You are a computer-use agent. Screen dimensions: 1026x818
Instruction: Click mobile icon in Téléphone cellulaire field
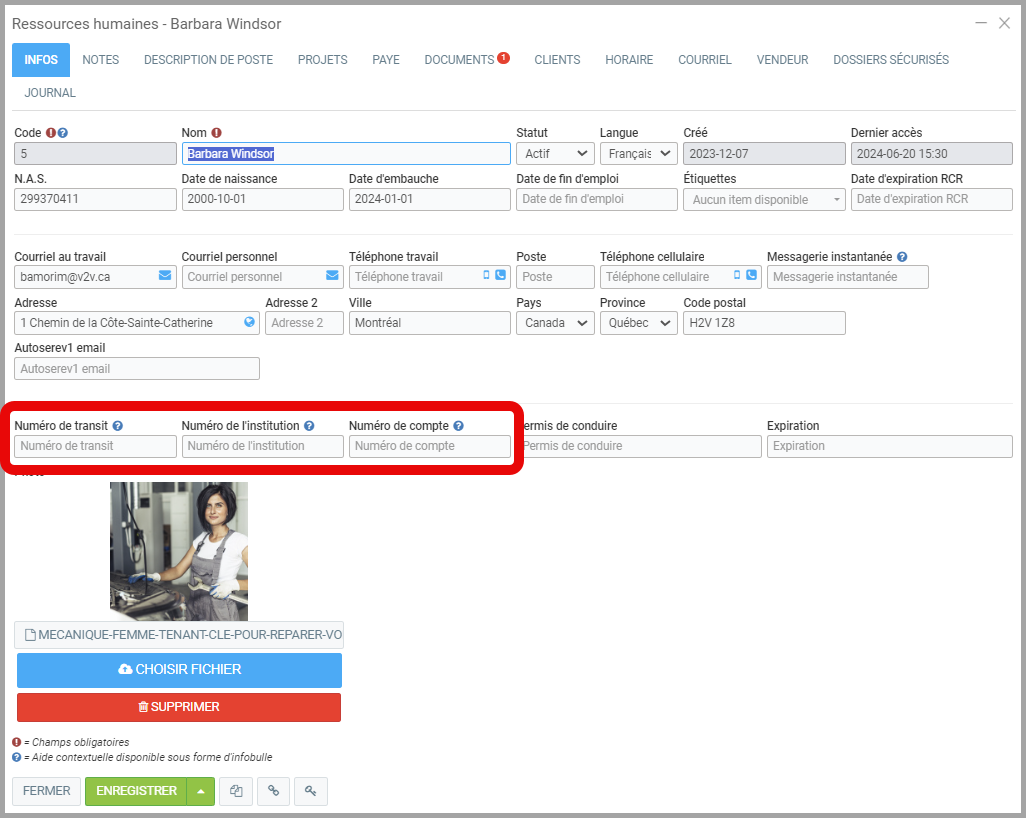click(x=737, y=276)
